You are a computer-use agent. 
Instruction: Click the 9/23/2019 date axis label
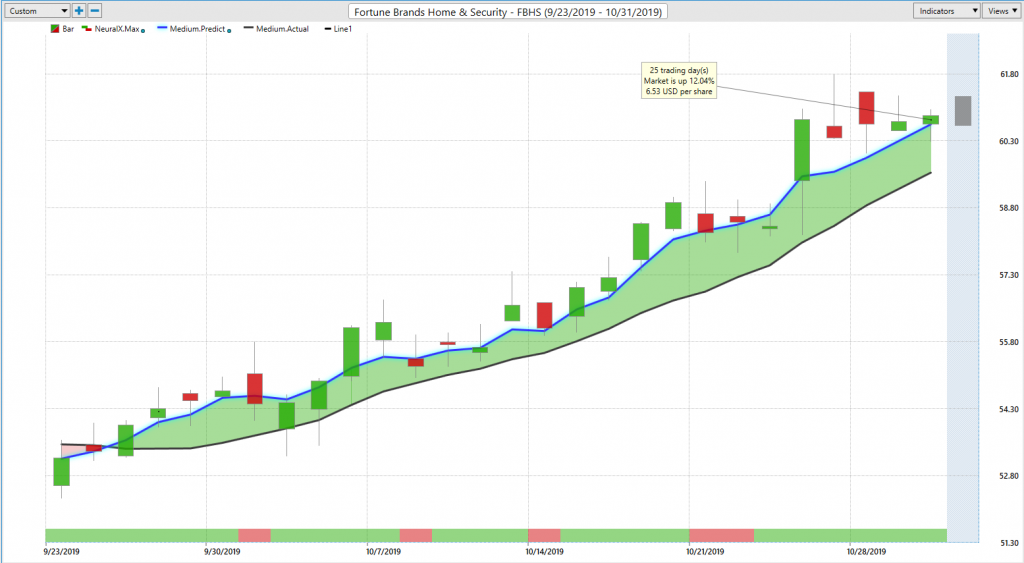pos(62,552)
